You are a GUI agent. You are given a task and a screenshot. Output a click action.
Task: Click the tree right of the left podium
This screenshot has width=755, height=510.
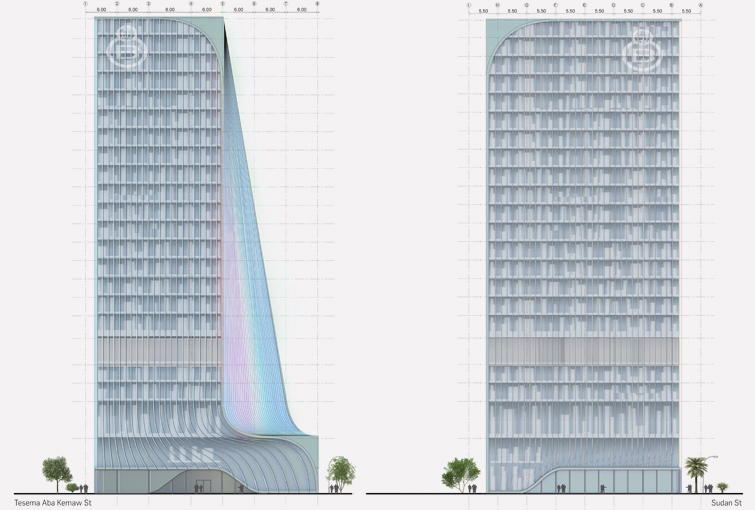[x=341, y=471]
